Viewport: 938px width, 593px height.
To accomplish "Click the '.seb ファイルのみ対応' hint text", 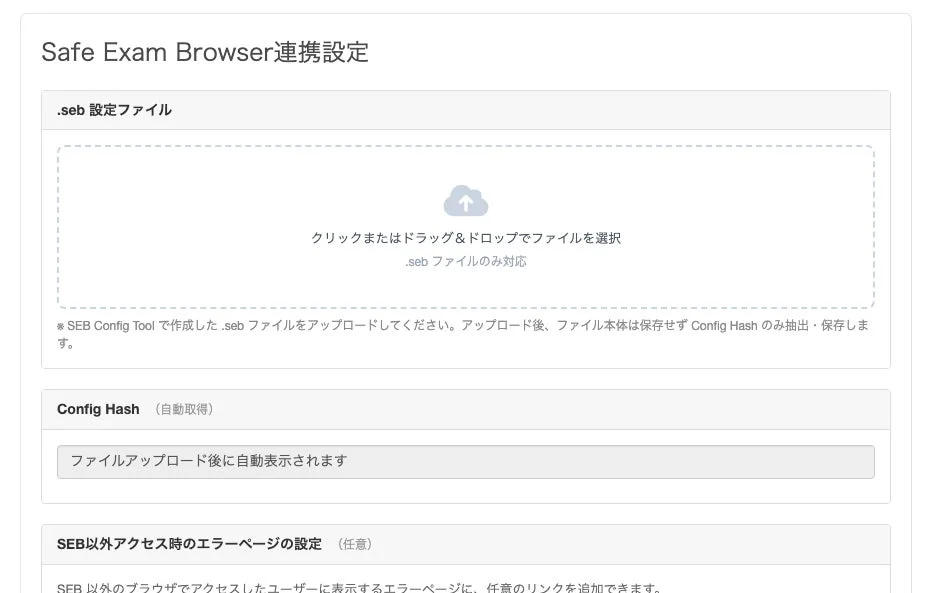I will (465, 261).
